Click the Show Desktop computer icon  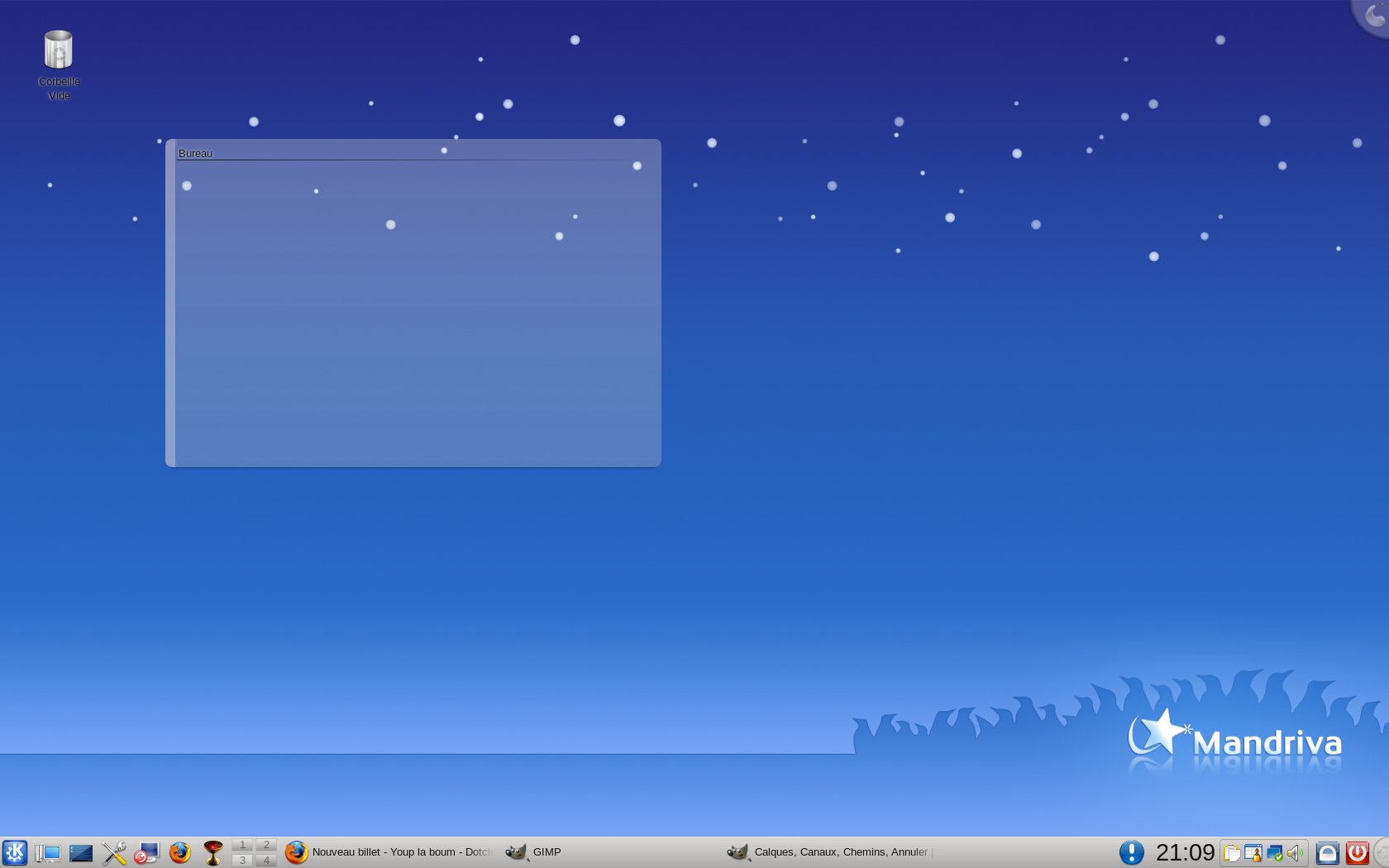(x=48, y=852)
